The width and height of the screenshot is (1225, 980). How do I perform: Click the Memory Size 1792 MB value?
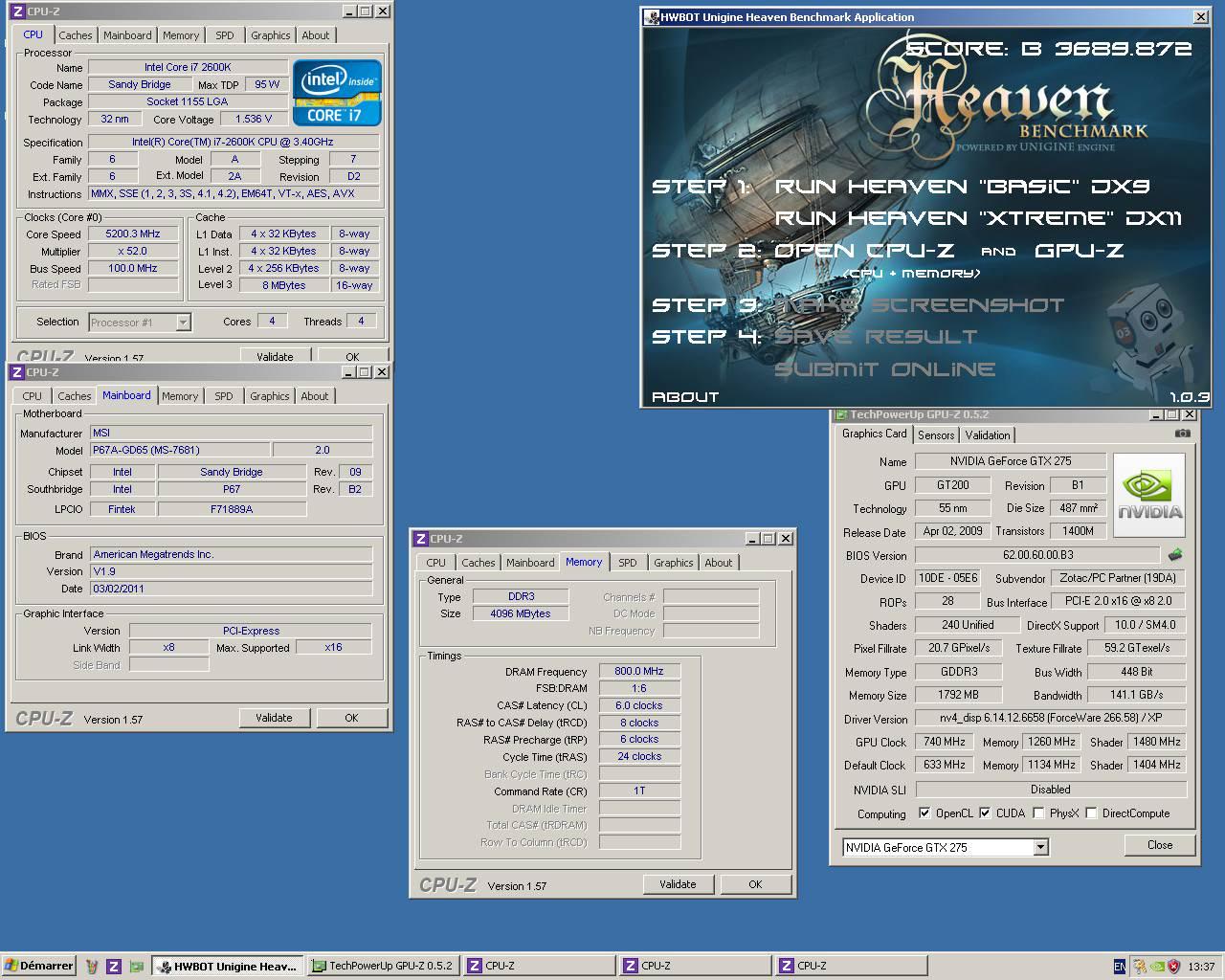[959, 696]
